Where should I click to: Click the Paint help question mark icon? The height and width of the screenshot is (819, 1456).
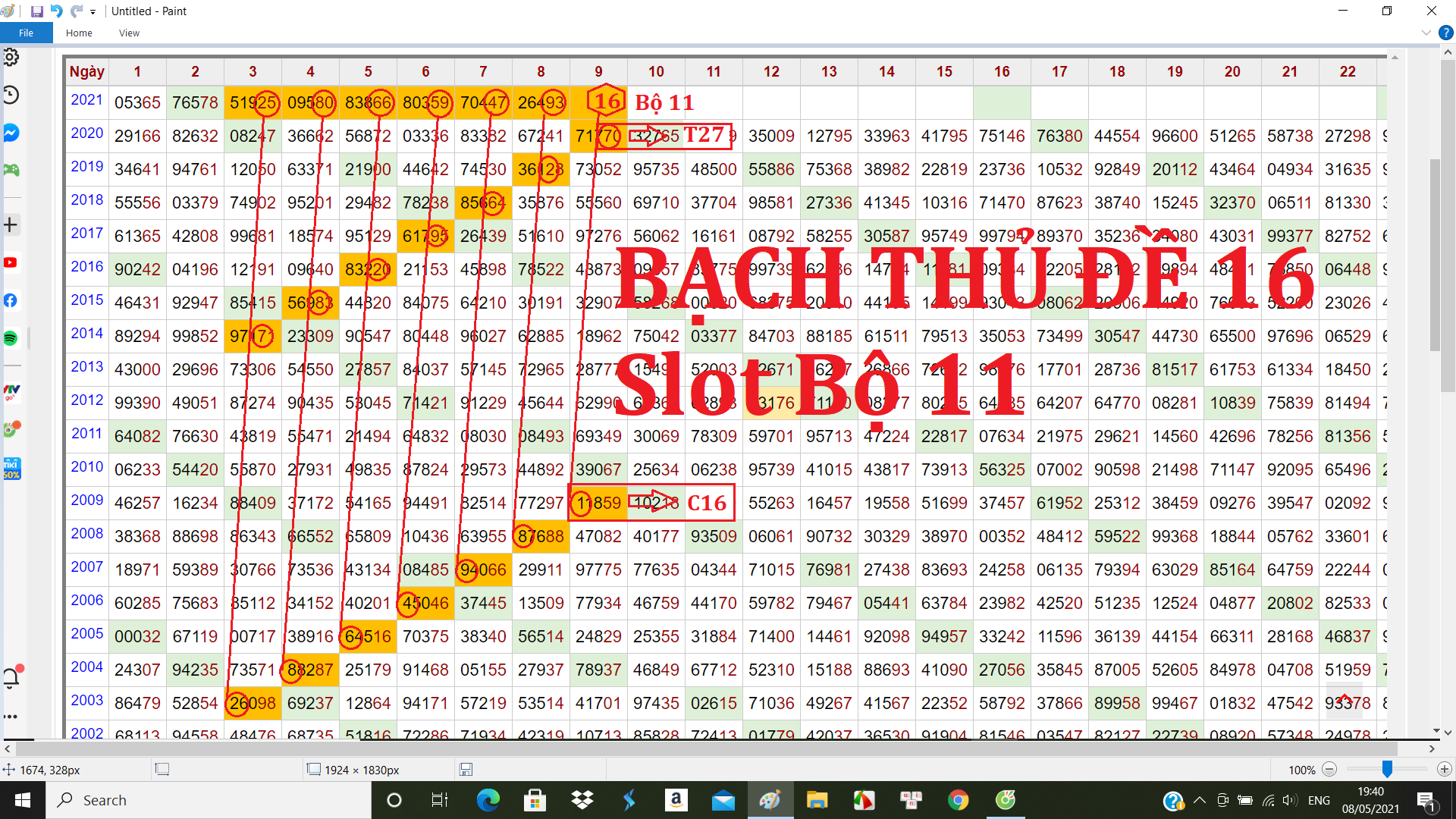click(x=1445, y=33)
